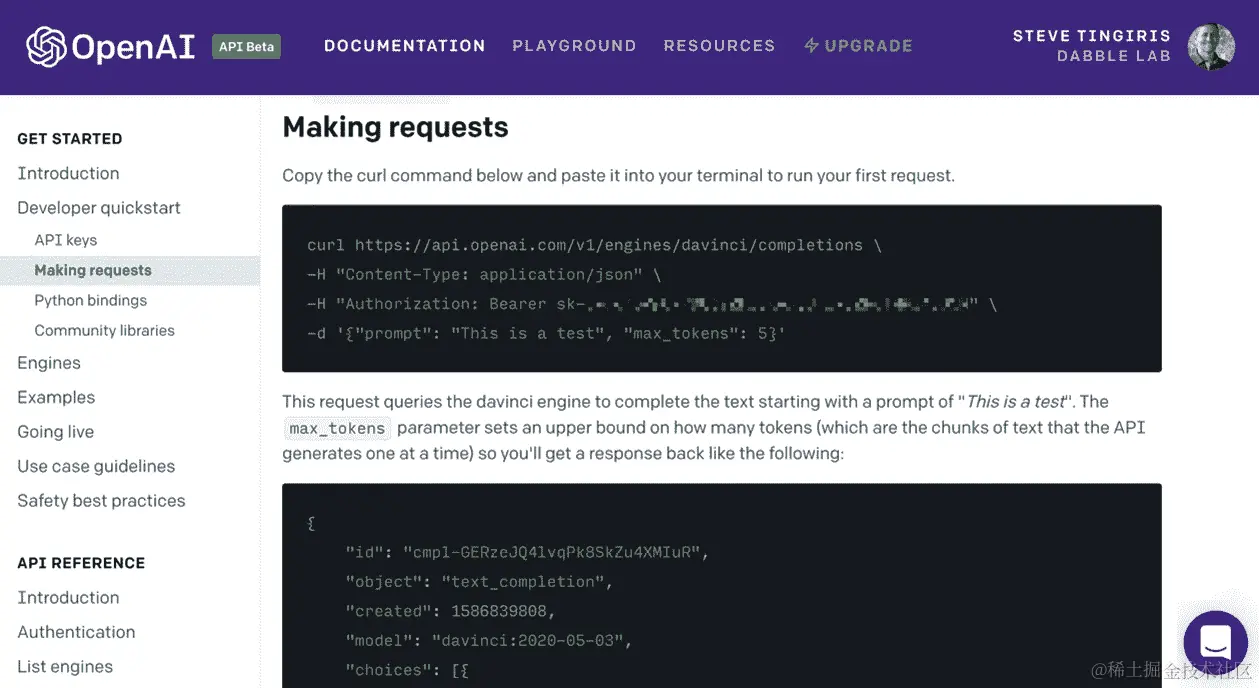Navigate to Python bindings
1259x688 pixels.
coord(89,299)
